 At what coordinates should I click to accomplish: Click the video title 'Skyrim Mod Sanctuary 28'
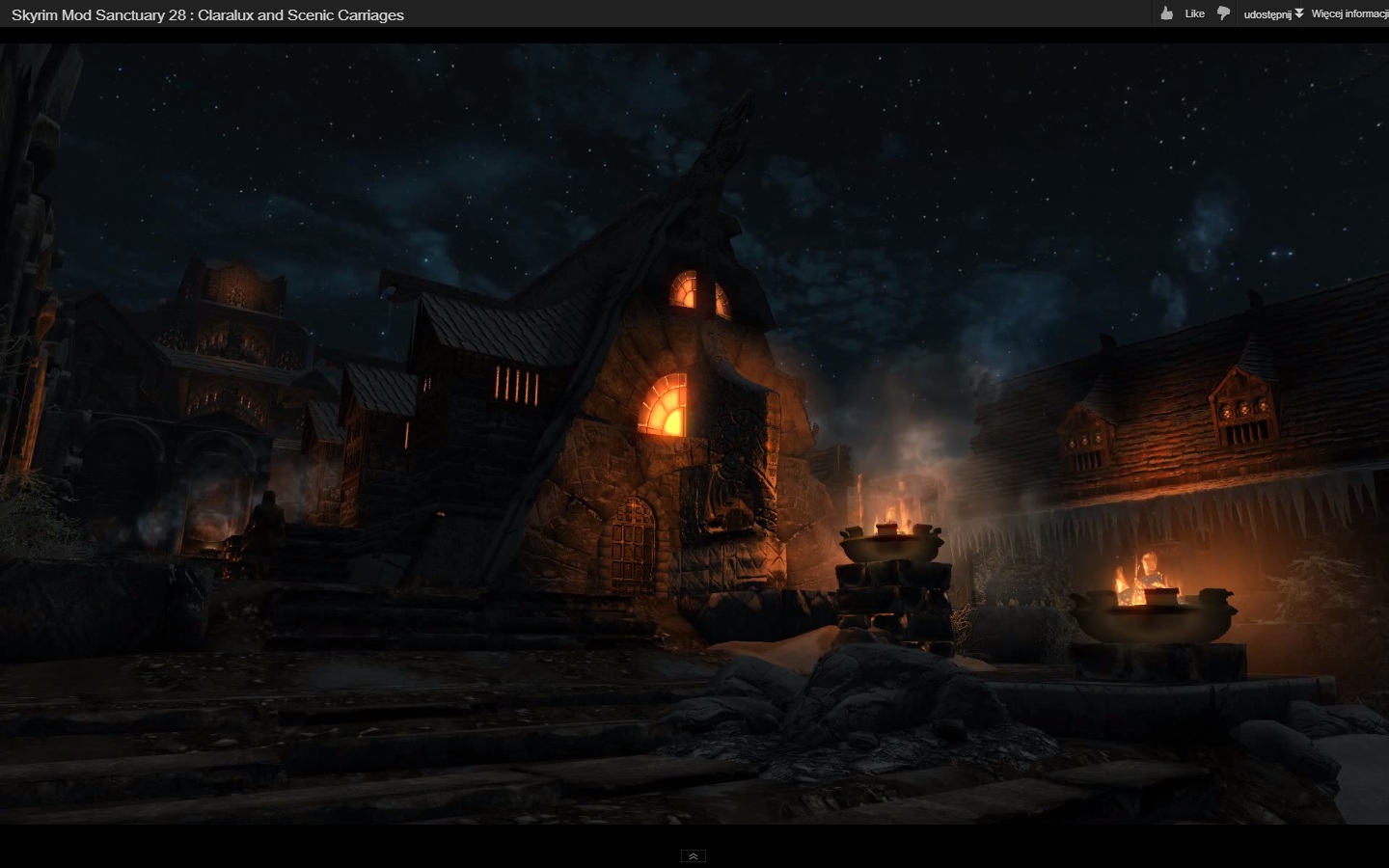point(207,14)
